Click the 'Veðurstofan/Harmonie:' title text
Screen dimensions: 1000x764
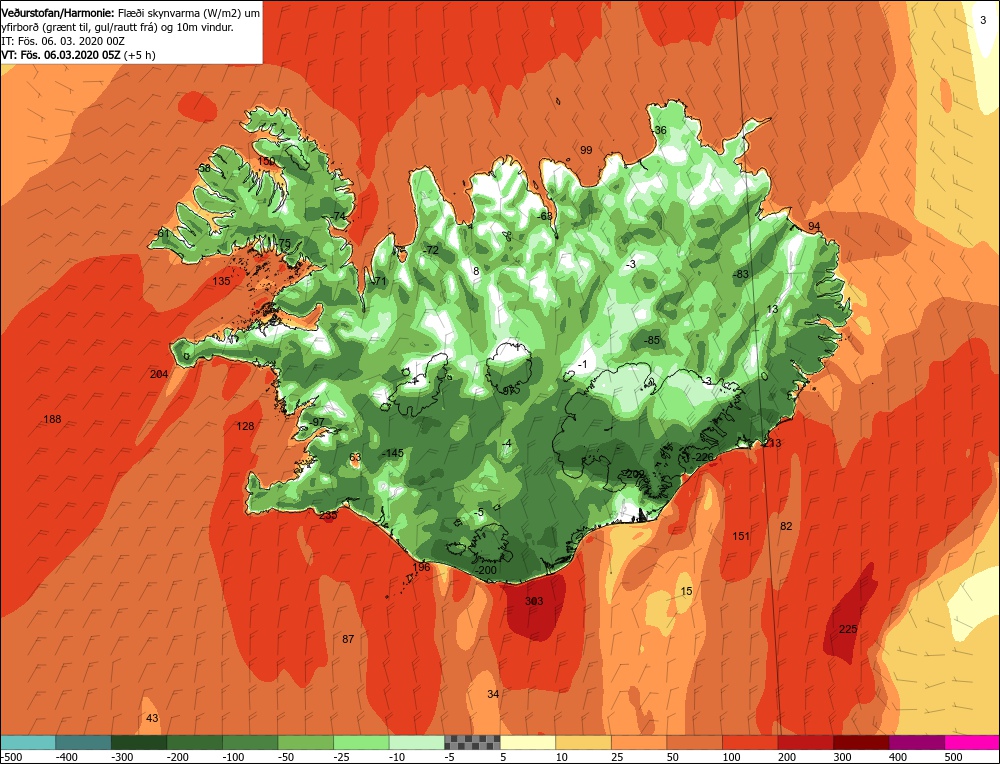pos(59,13)
